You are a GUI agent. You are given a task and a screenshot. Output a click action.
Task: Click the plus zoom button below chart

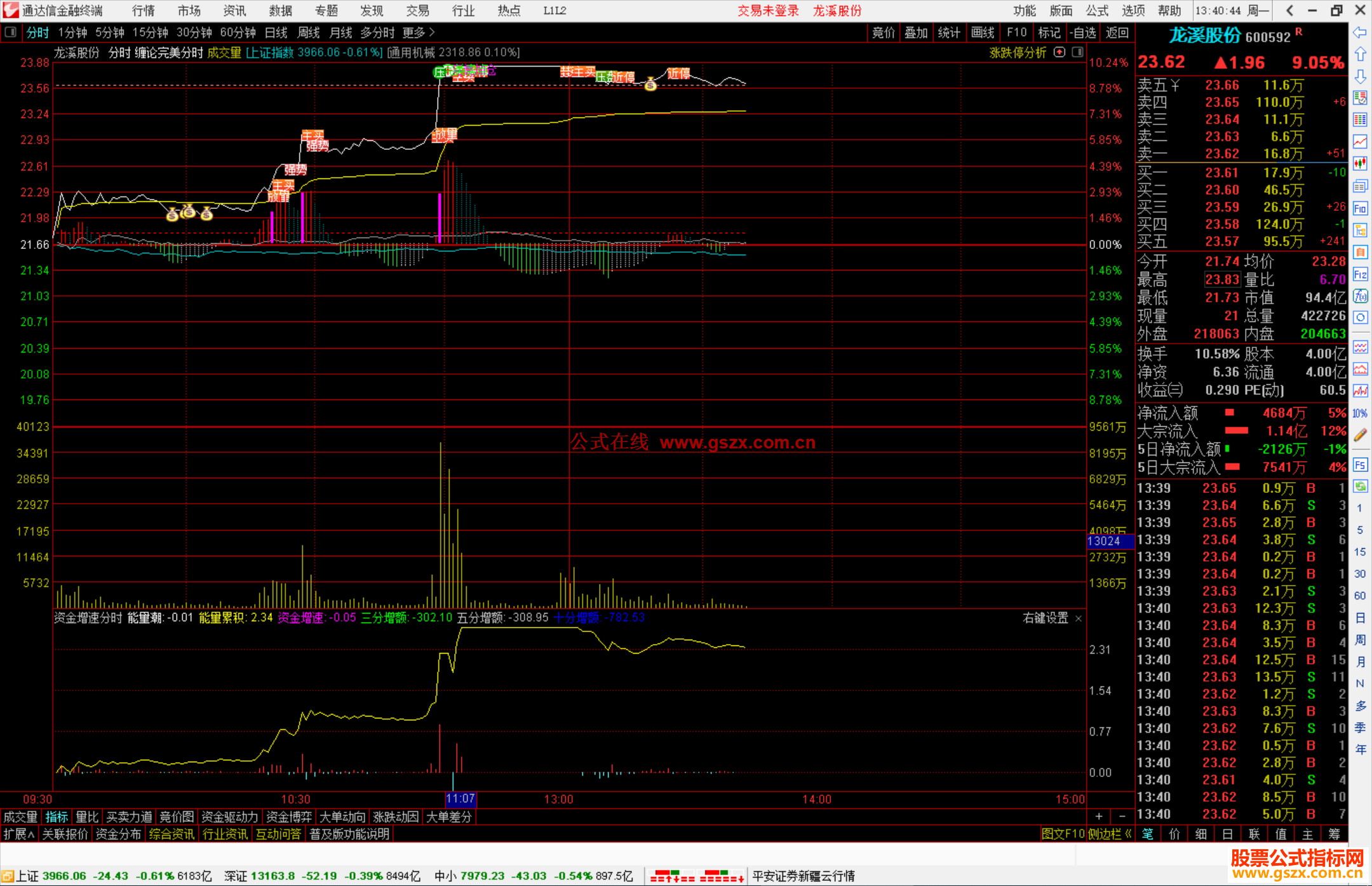click(x=1099, y=816)
